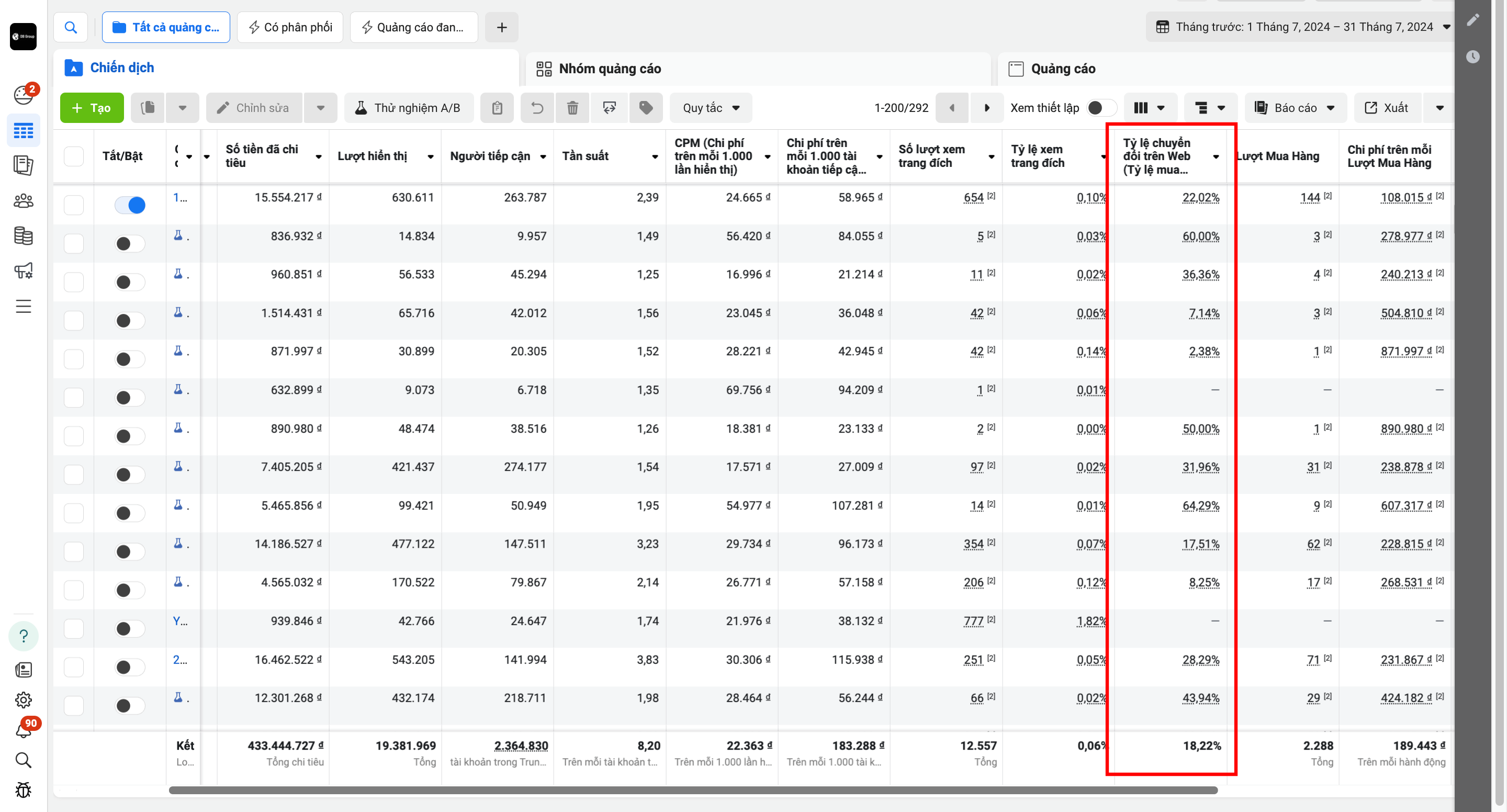Click the import export arrows icon in toolbar
Image resolution: width=1507 pixels, height=812 pixels.
[x=609, y=108]
